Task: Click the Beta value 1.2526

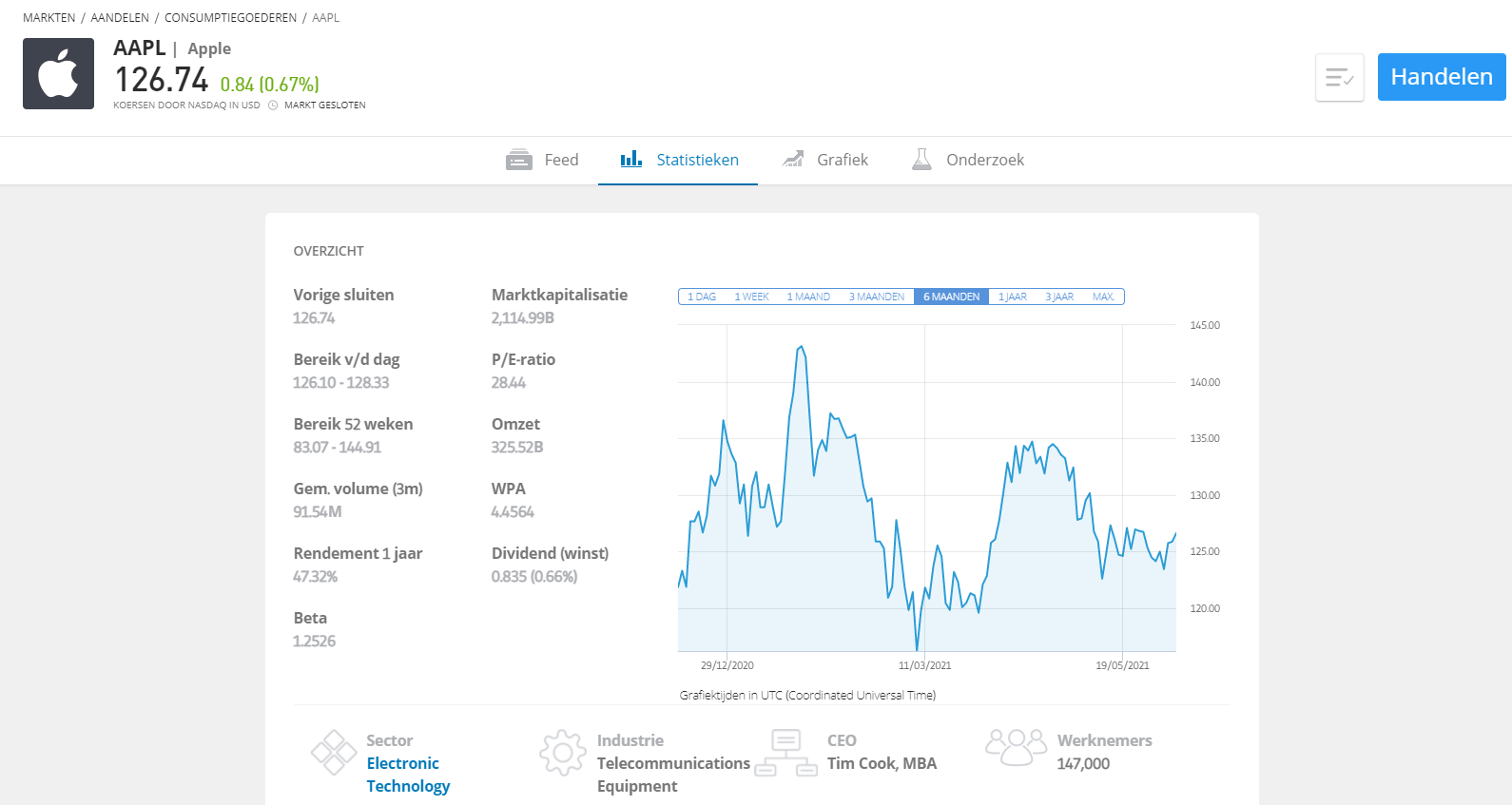Action: coord(315,642)
